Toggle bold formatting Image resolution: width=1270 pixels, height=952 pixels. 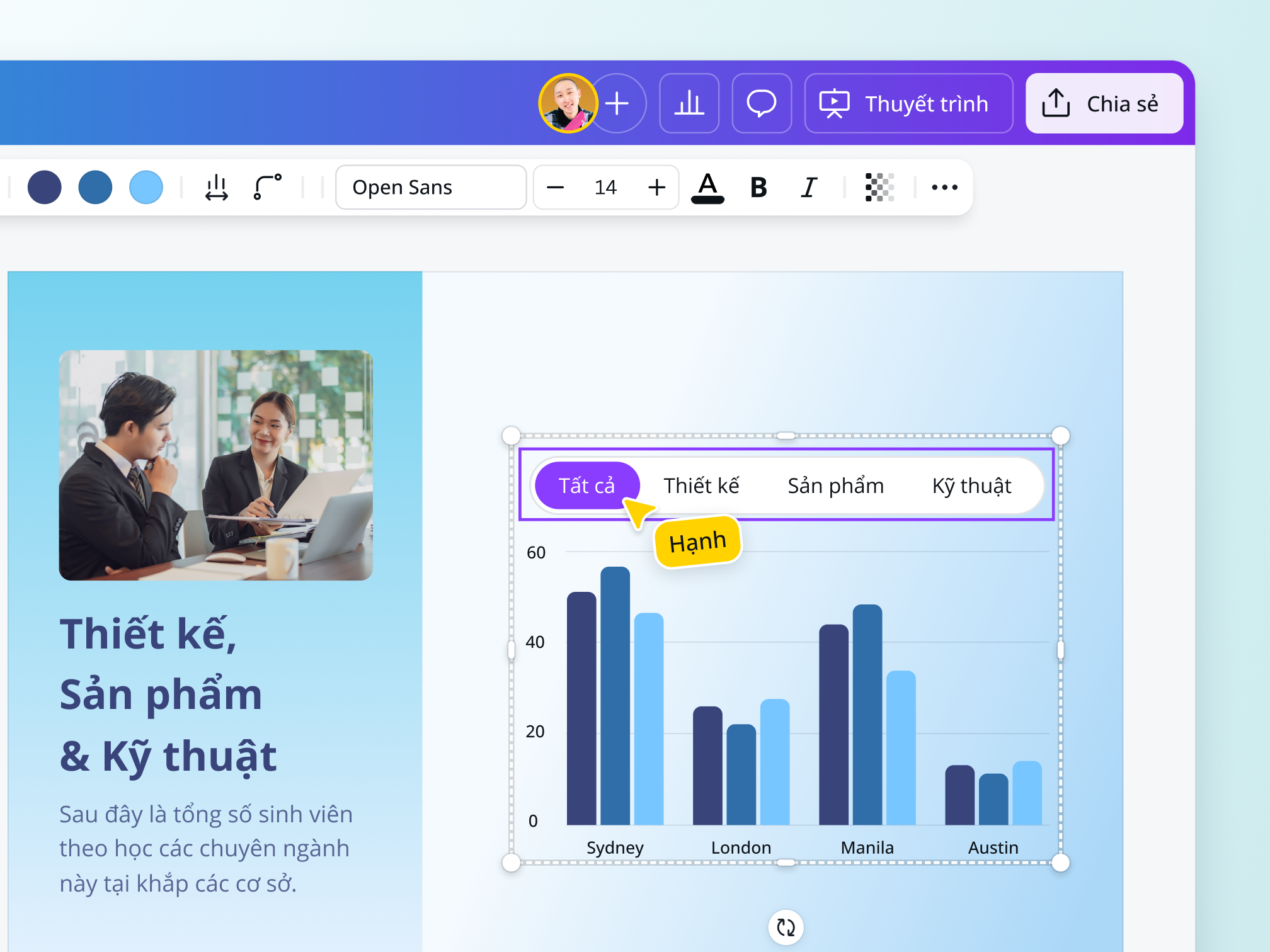758,187
